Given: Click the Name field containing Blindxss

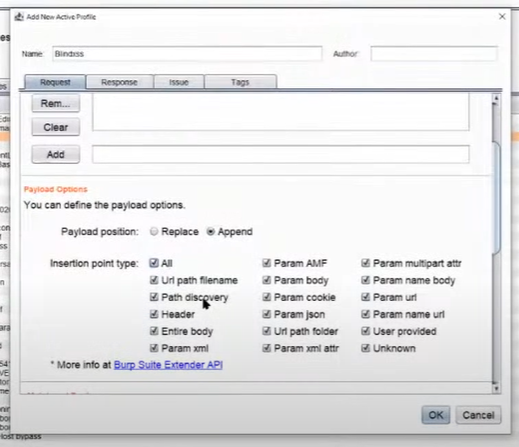Looking at the screenshot, I should [187, 54].
